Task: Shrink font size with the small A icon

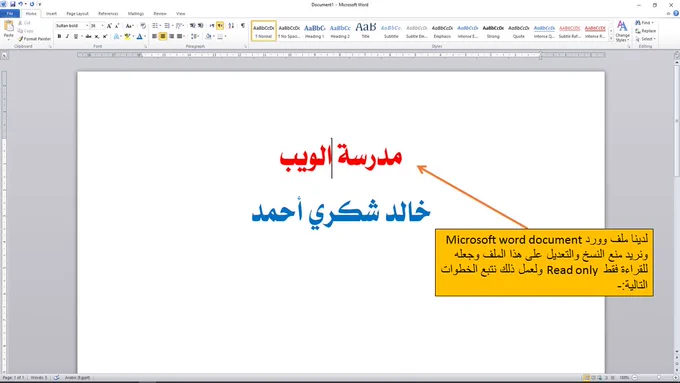Action: pos(117,26)
